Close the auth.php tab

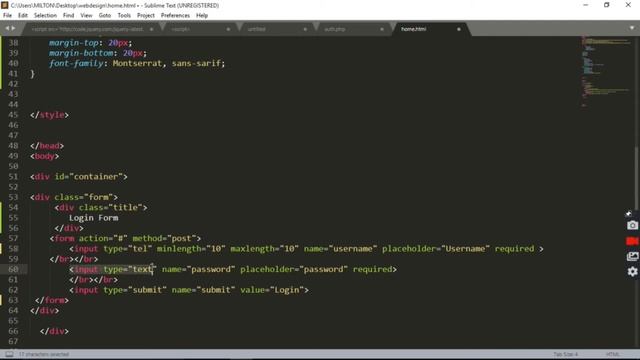[x=382, y=29]
